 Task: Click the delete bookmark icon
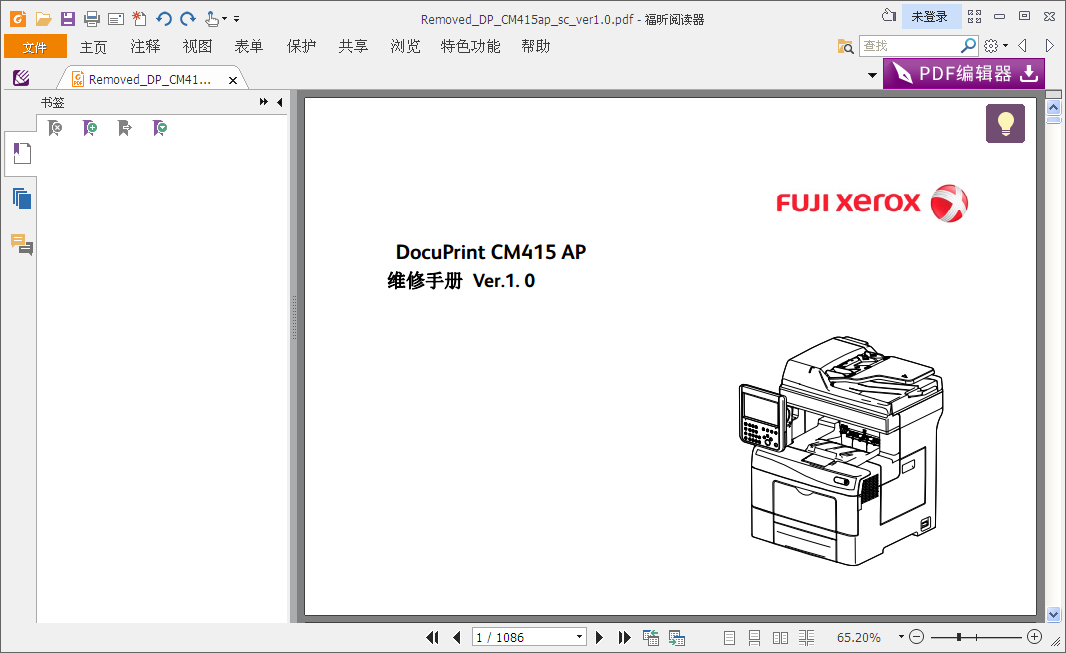(55, 128)
